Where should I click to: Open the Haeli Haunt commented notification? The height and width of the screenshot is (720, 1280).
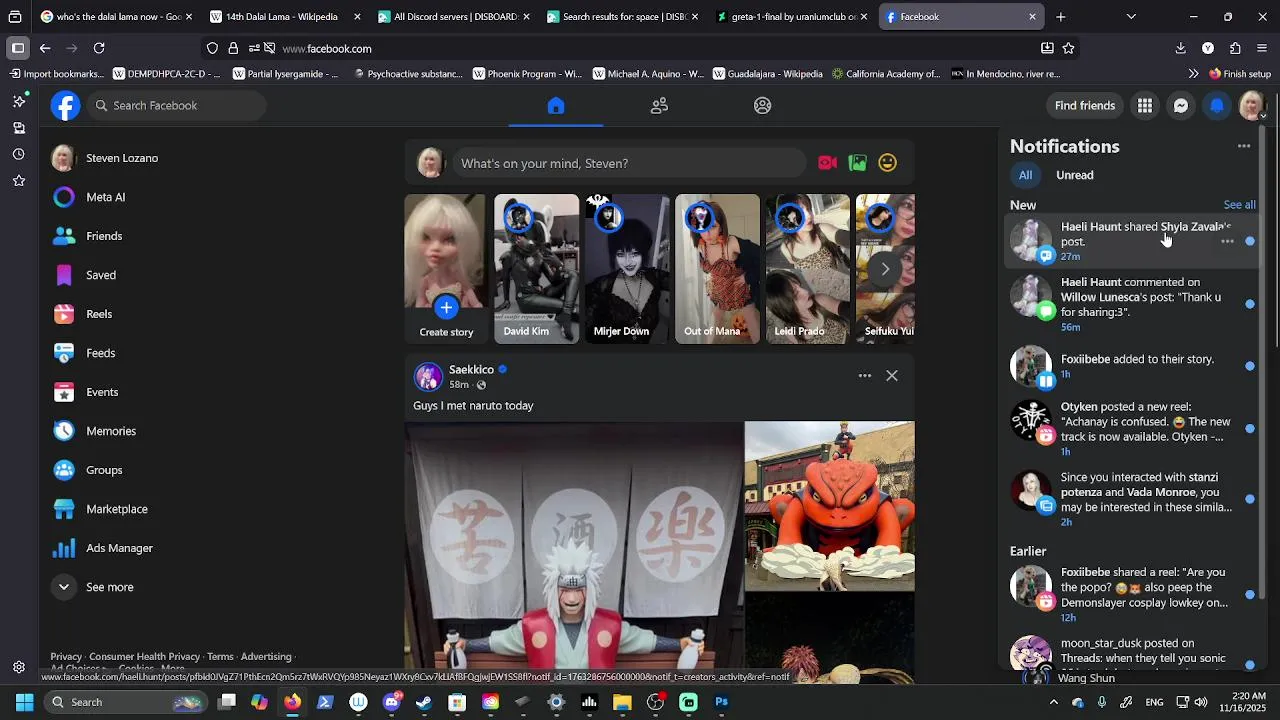pos(1131,304)
